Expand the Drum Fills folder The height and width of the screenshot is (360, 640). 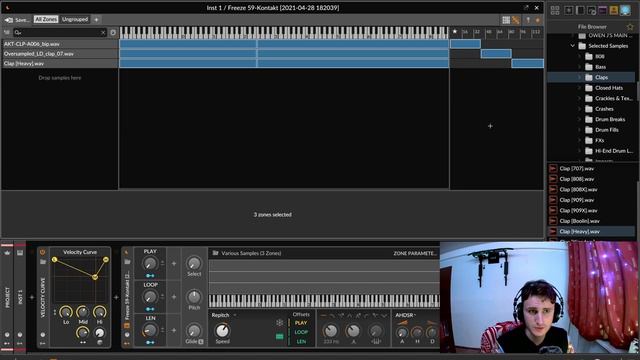(579, 130)
